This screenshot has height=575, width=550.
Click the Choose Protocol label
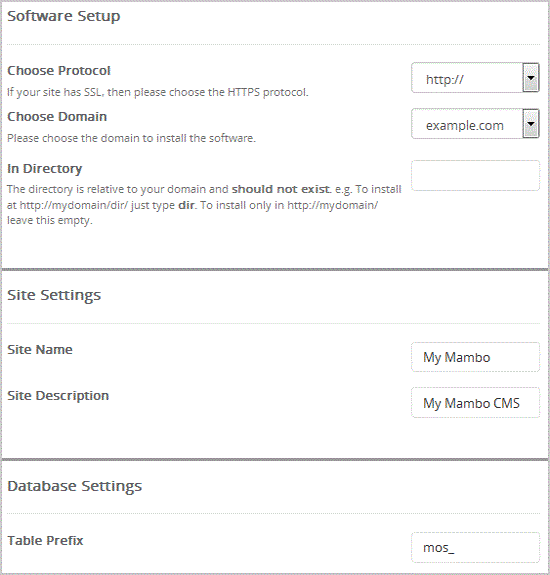pos(59,70)
